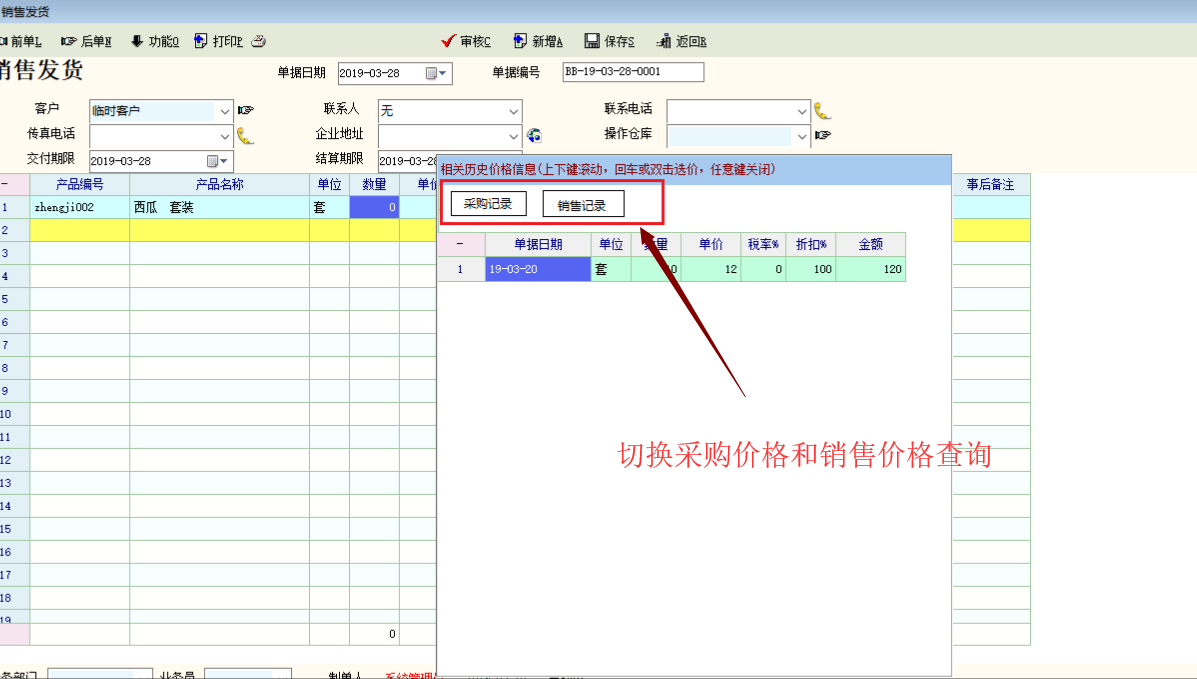This screenshot has width=1197, height=679.
Task: Click the 采购记录 button in price popup
Action: click(x=488, y=204)
